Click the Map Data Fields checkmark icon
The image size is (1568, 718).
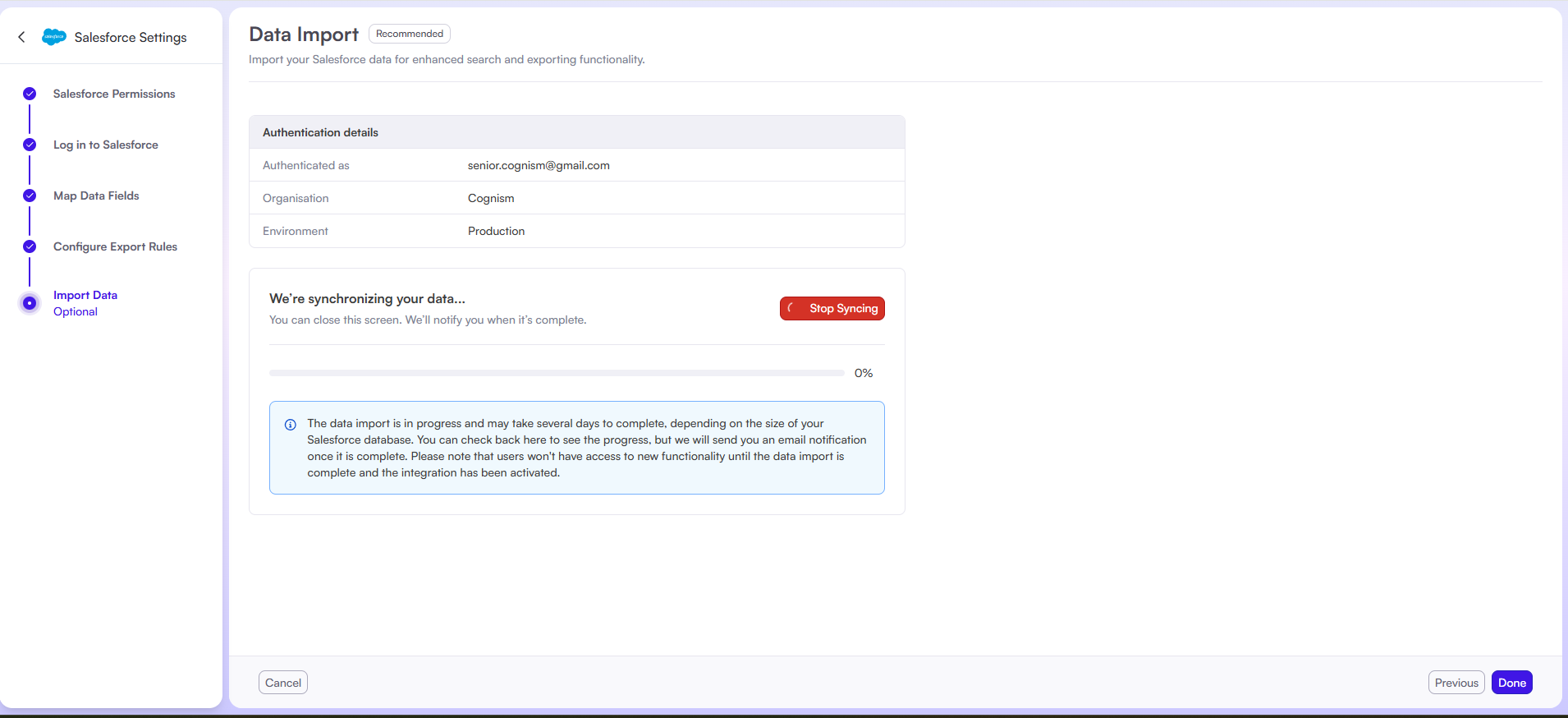tap(30, 196)
